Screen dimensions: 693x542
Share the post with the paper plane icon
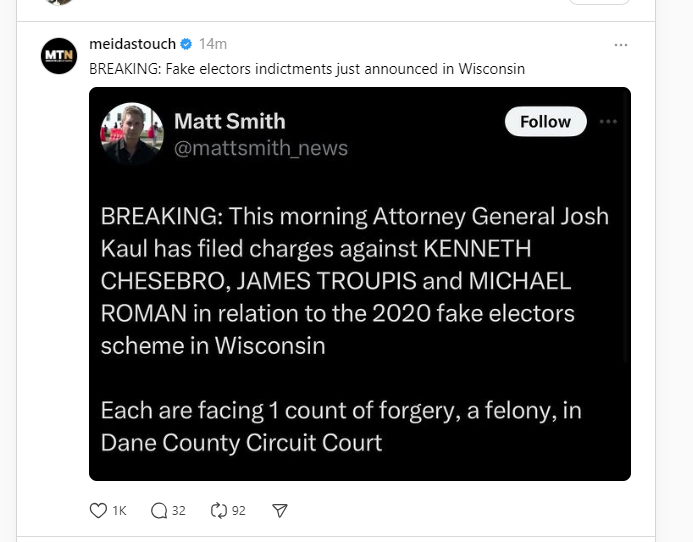(x=280, y=510)
